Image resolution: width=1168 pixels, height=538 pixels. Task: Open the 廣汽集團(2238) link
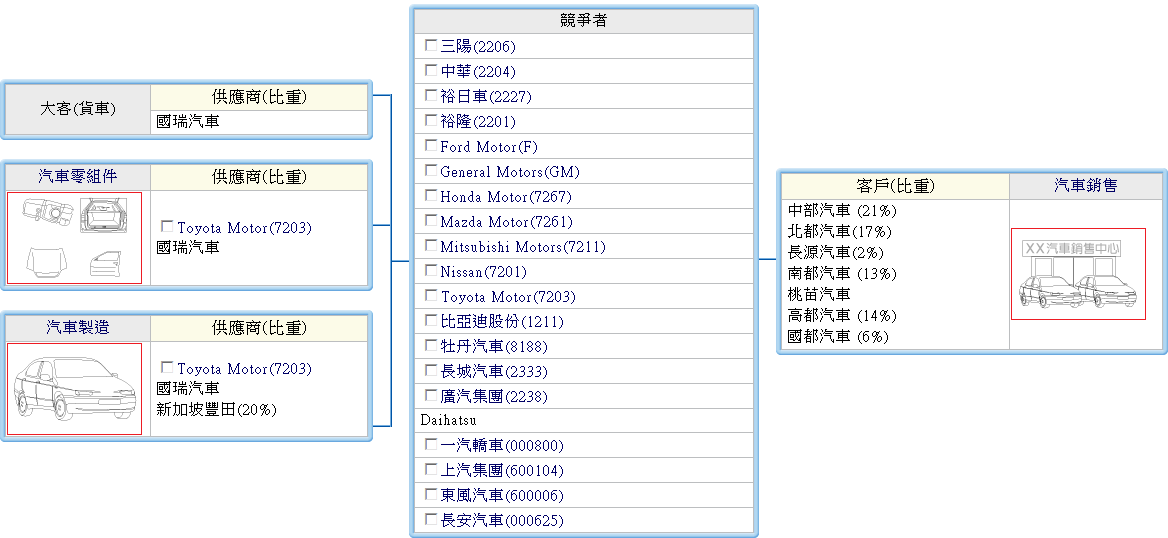tap(495, 397)
